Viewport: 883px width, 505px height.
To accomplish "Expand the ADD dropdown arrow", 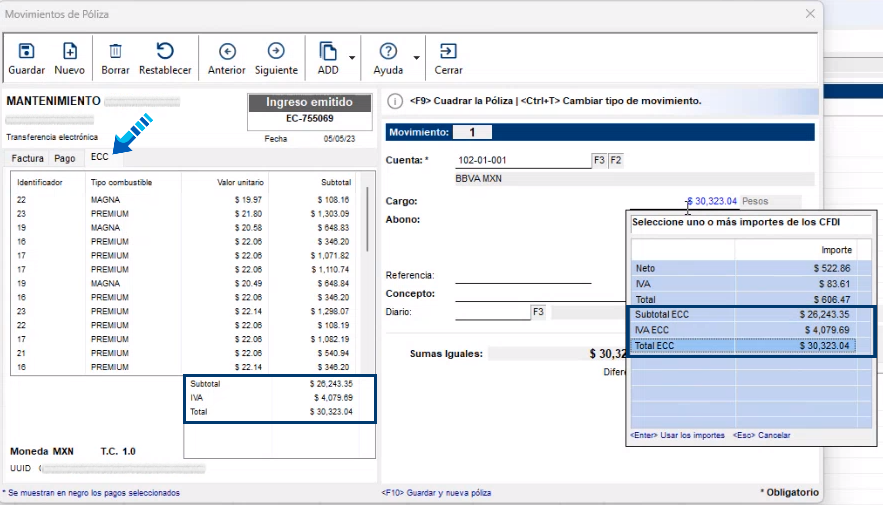I will click(x=352, y=57).
